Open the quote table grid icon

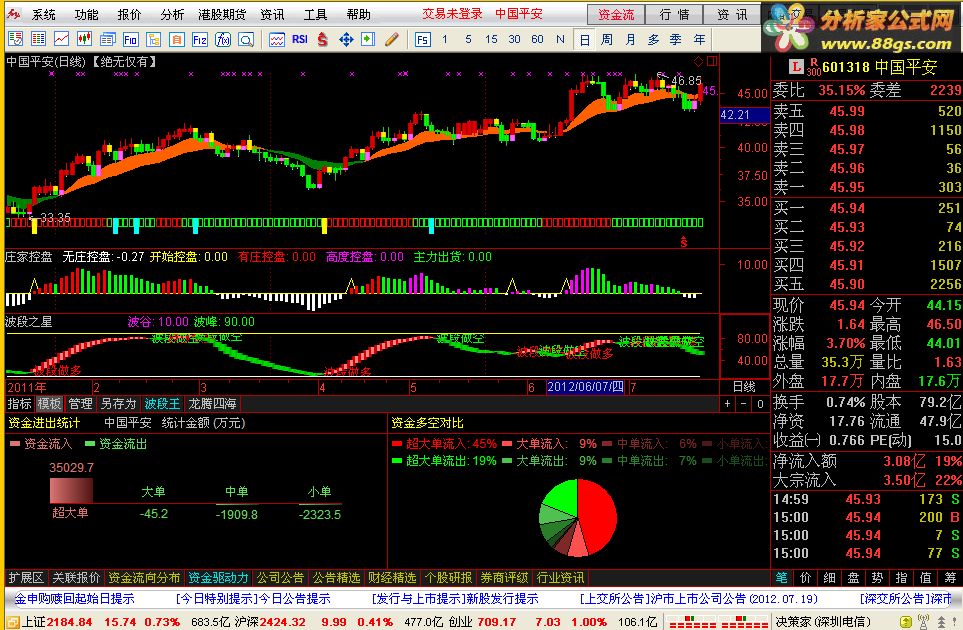click(38, 39)
